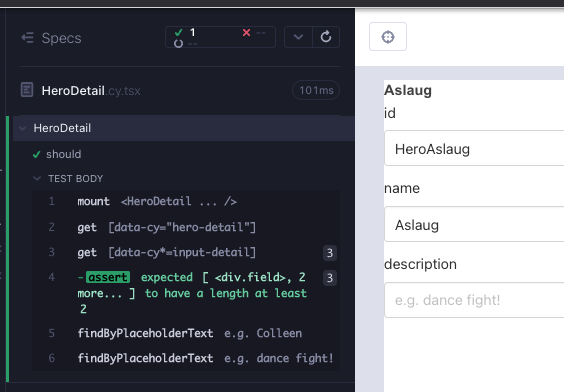Collapse the TEST BODY section
The height and width of the screenshot is (392, 564).
37,178
